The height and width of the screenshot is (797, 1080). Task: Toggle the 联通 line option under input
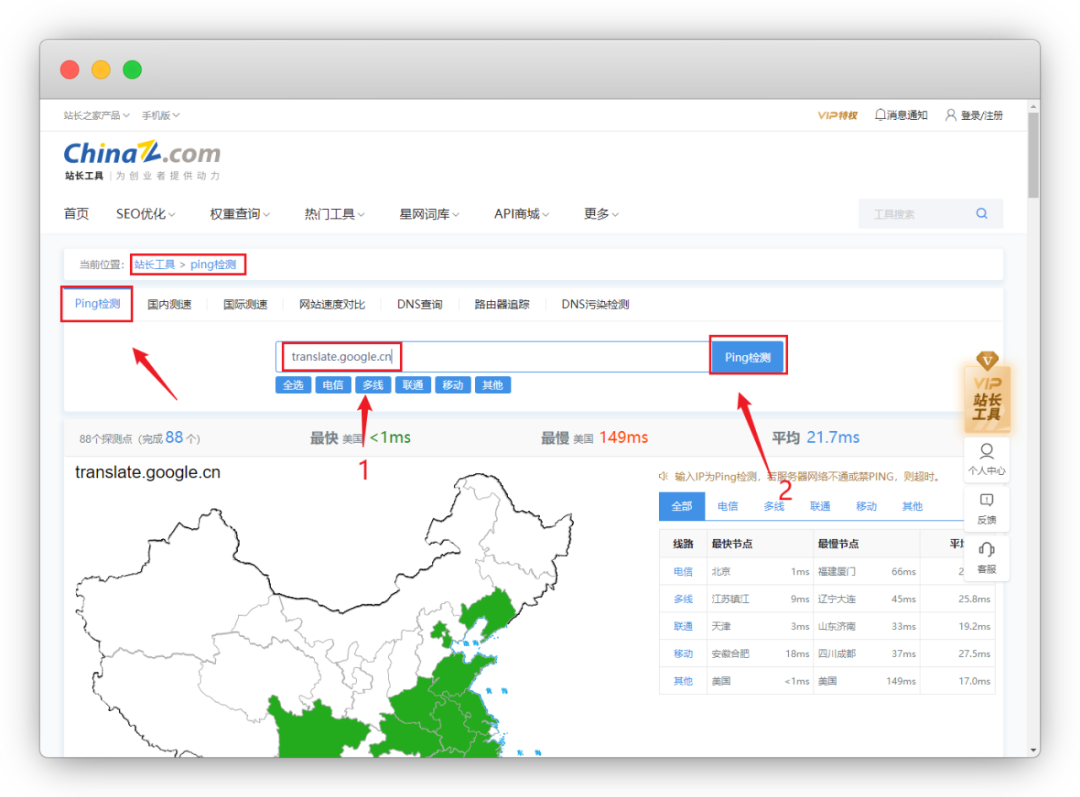coord(413,385)
